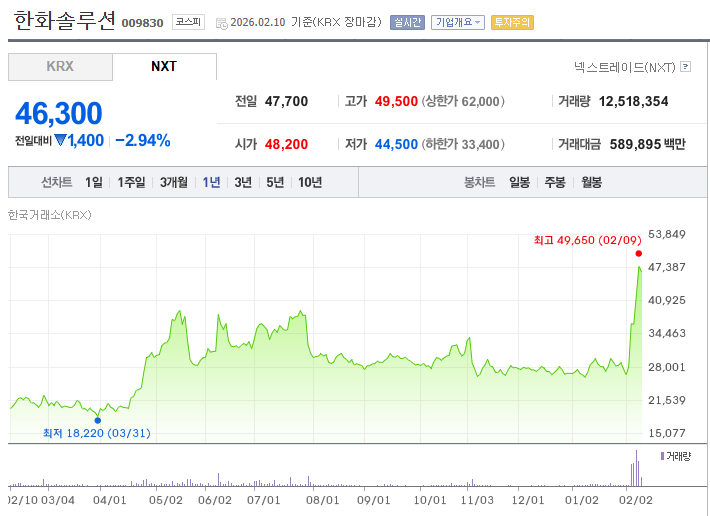
Task: Click the 거래대금 value 589,895 백만
Action: pyautogui.click(x=648, y=144)
